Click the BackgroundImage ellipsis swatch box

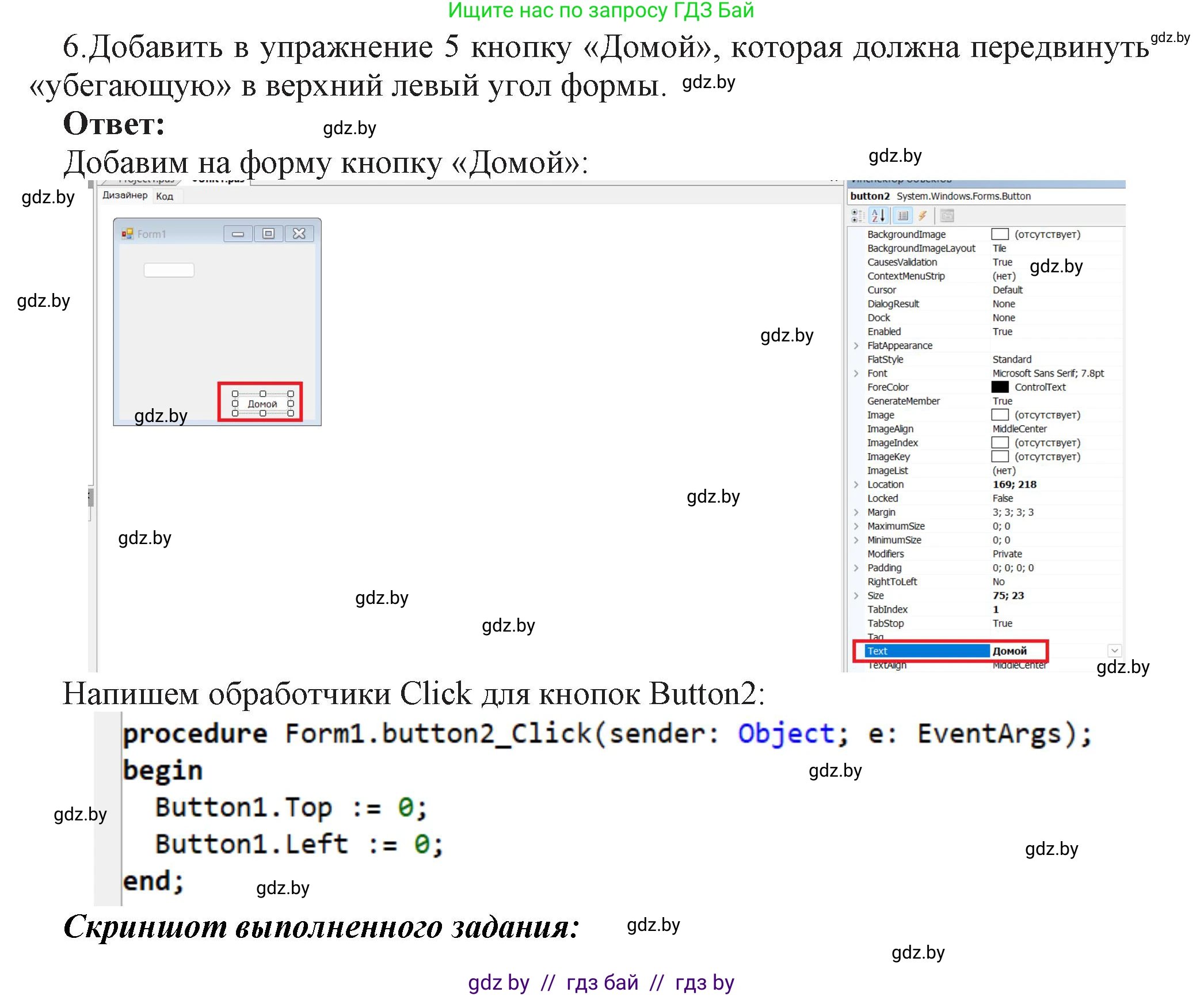point(999,234)
